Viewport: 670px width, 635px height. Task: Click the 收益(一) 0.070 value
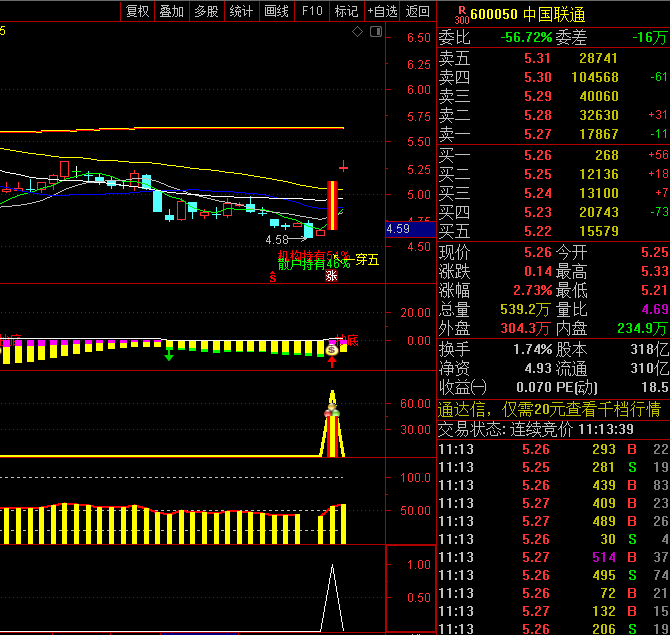[x=534, y=388]
